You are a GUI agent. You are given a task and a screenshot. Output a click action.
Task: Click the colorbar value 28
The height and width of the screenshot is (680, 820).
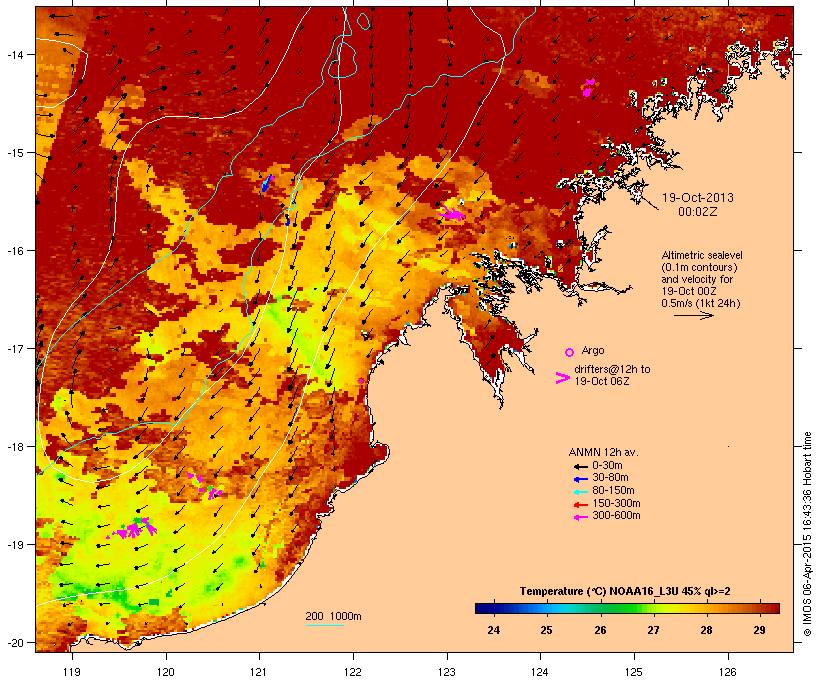pos(706,630)
